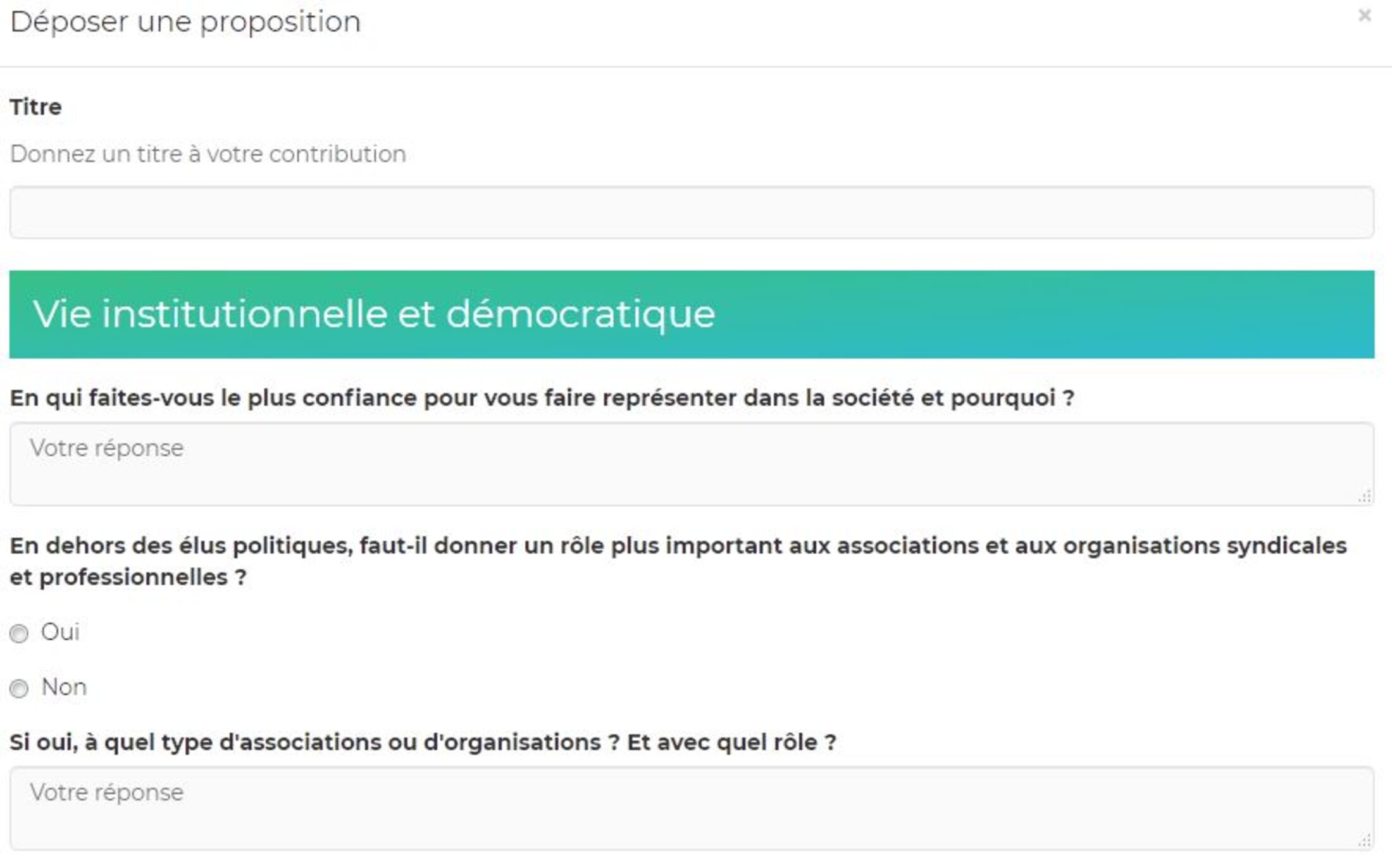Screen dimensions: 1392x868
Task: Close the 'Déposer une proposition' dialog
Action: pos(1364,15)
